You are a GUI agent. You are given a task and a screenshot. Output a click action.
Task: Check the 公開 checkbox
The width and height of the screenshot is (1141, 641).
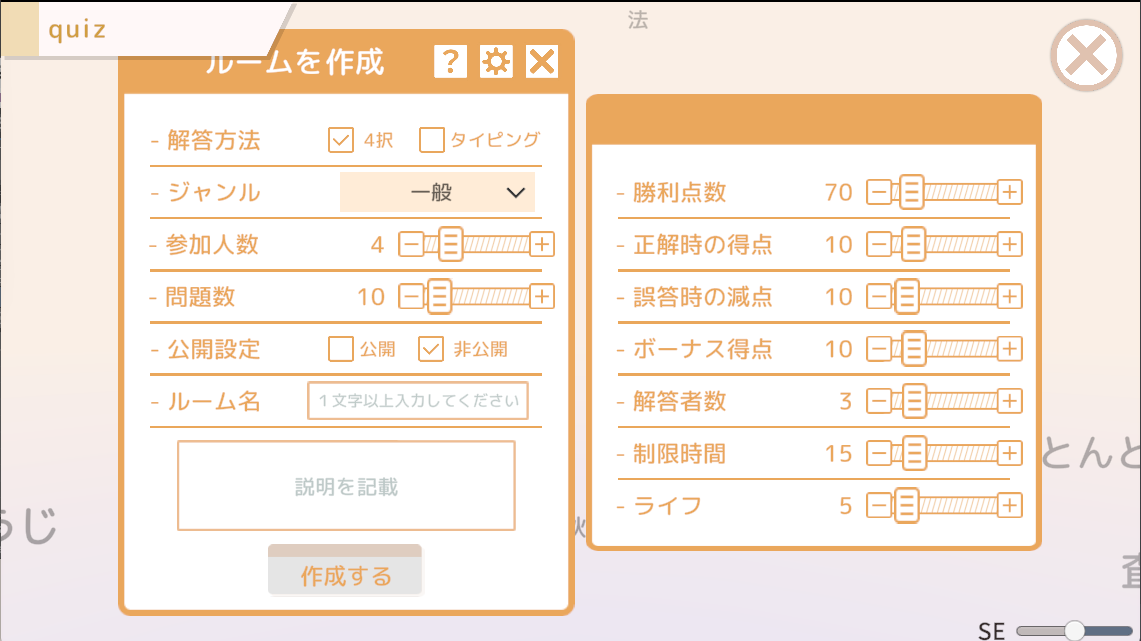[341, 349]
